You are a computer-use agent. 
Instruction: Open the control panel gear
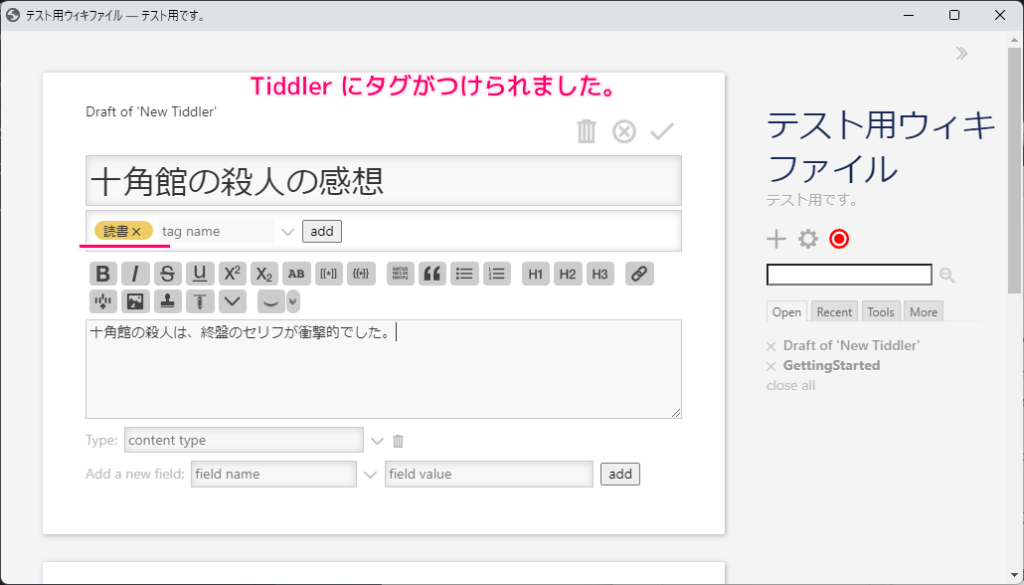pos(807,238)
